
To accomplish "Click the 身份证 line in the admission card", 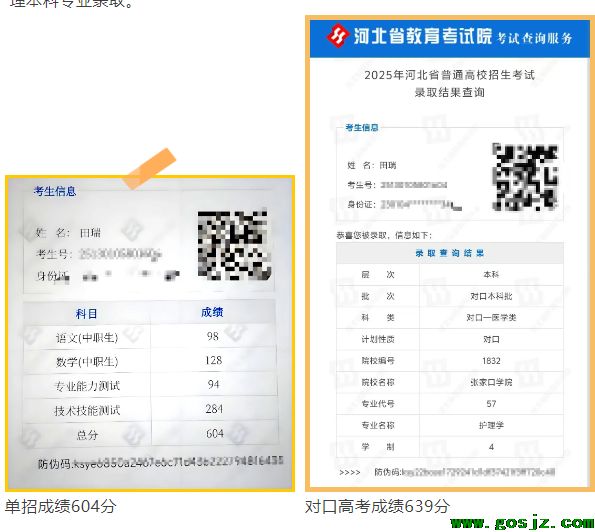I will pyautogui.click(x=405, y=205).
